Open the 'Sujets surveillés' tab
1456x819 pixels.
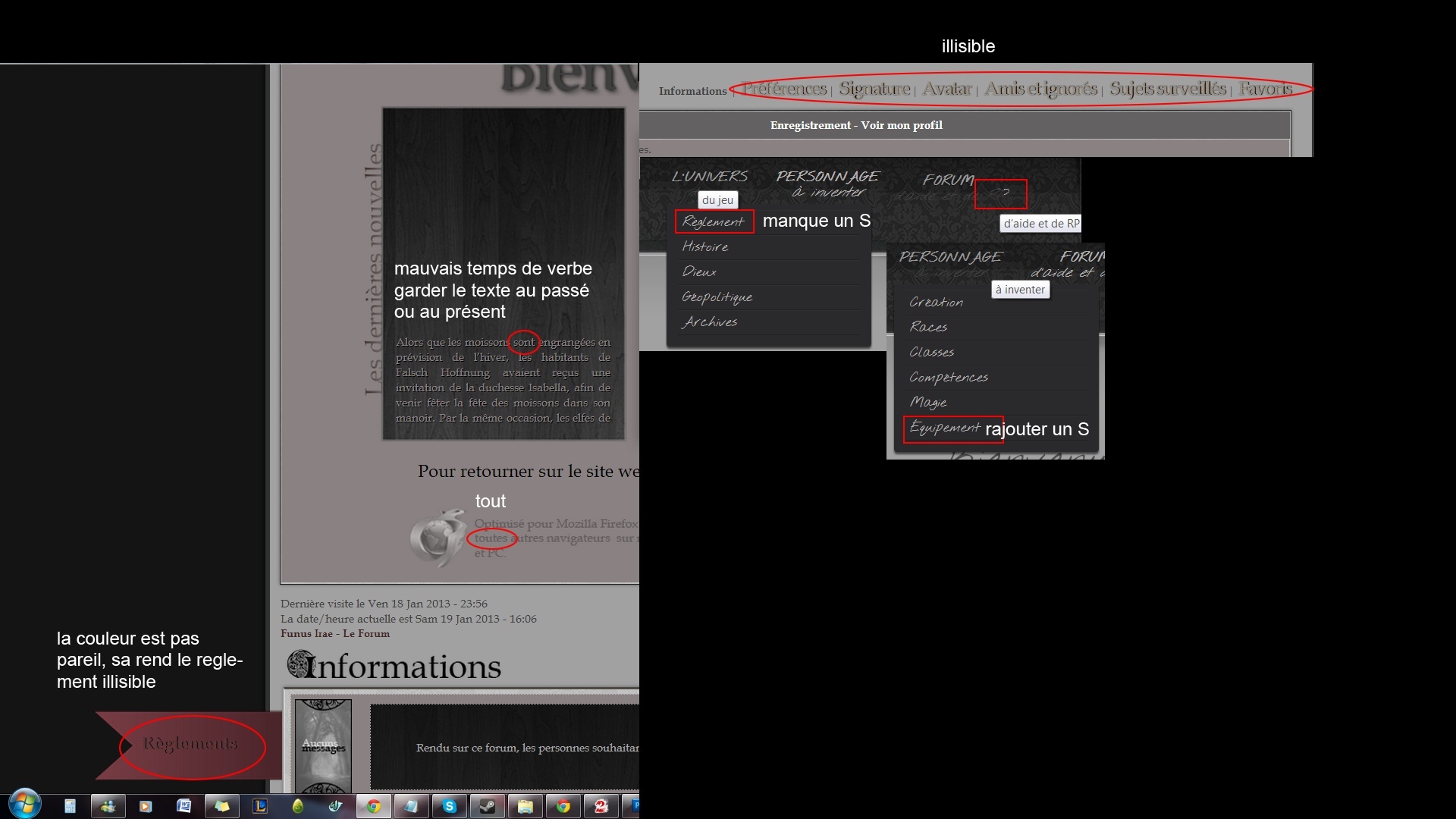tap(1168, 89)
